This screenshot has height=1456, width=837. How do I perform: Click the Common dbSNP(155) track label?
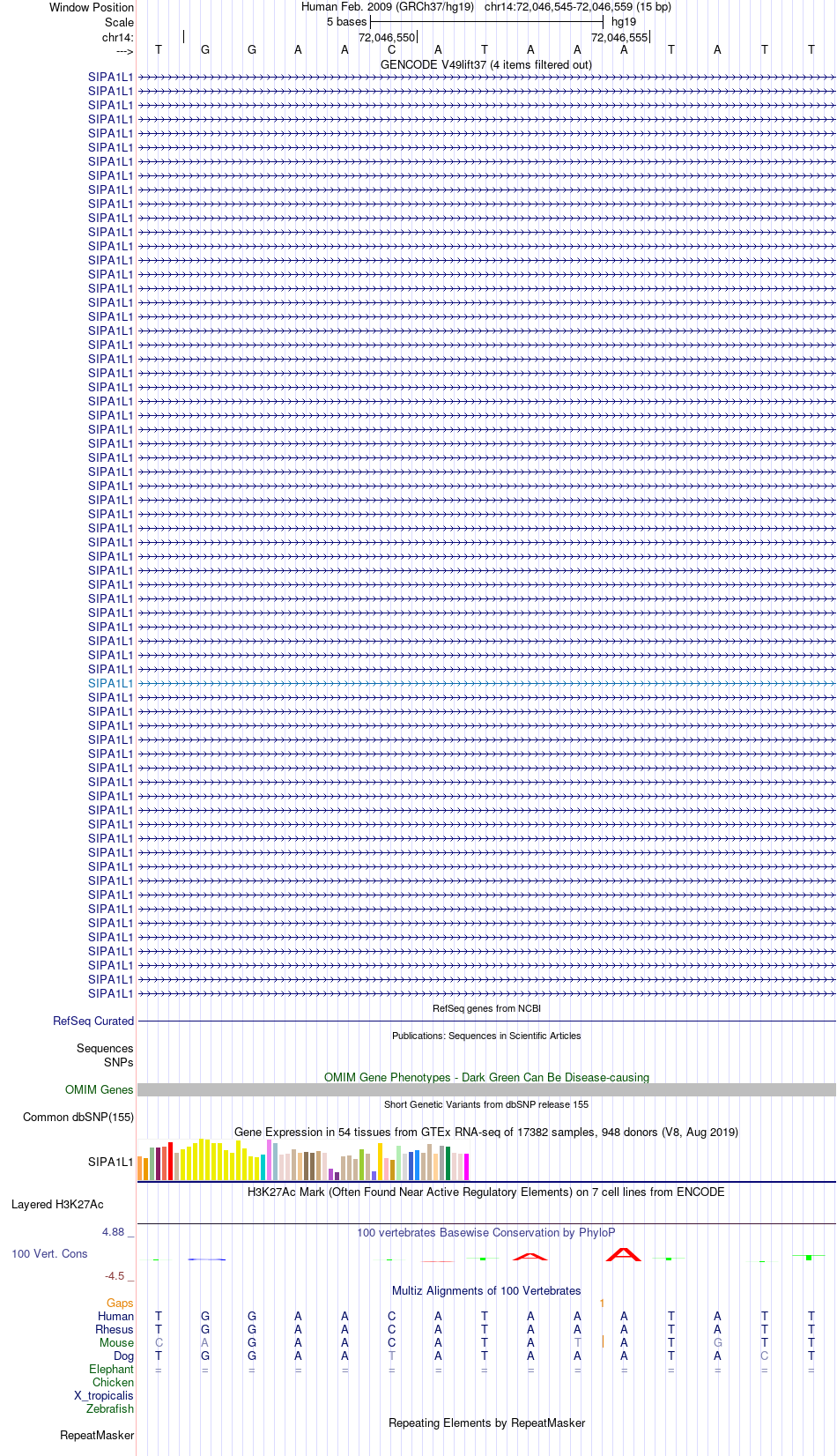click(x=78, y=1117)
